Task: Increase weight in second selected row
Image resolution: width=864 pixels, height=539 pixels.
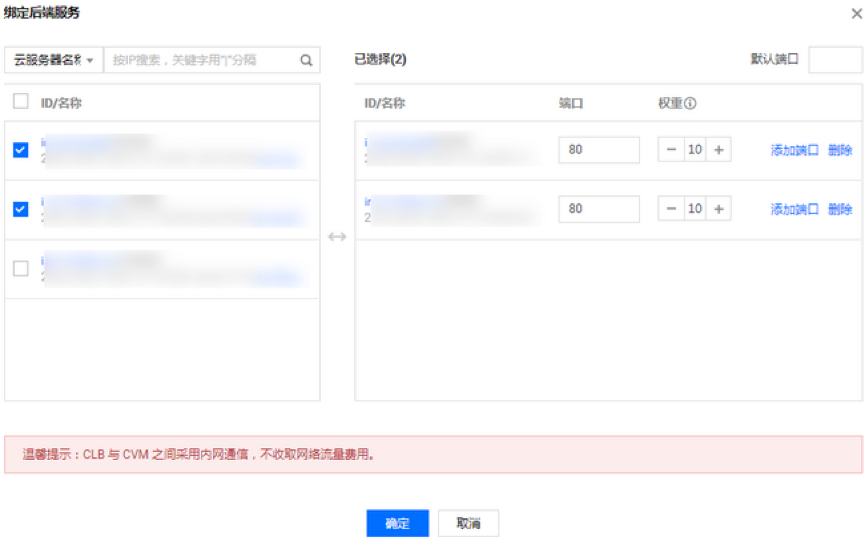Action: pos(719,209)
